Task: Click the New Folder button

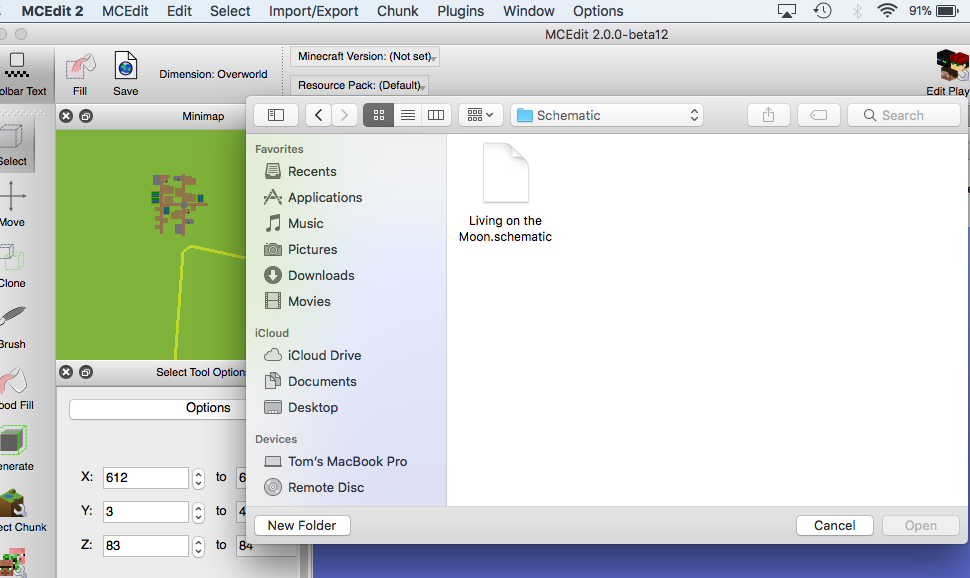Action: point(302,525)
